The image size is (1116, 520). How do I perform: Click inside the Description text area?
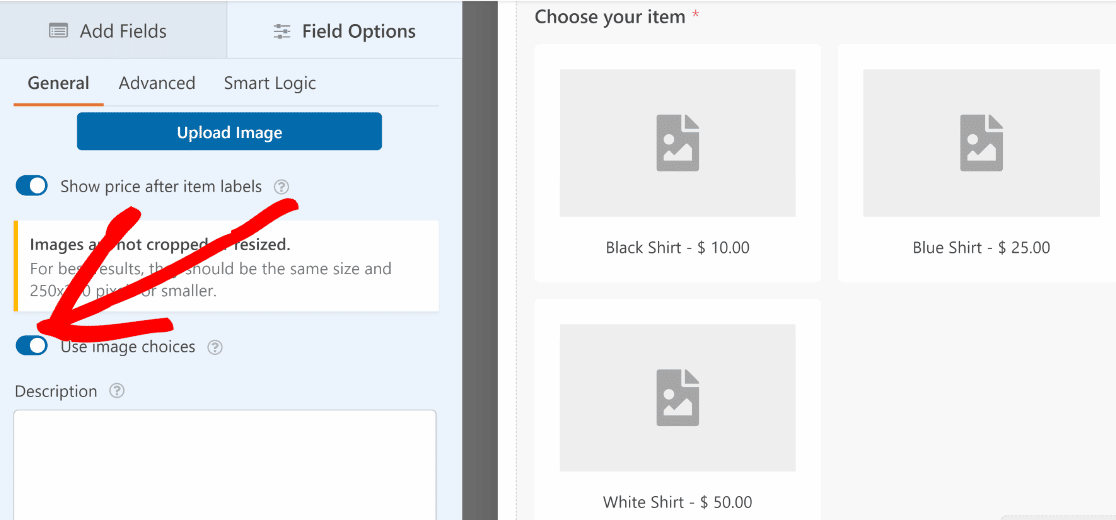[x=225, y=465]
